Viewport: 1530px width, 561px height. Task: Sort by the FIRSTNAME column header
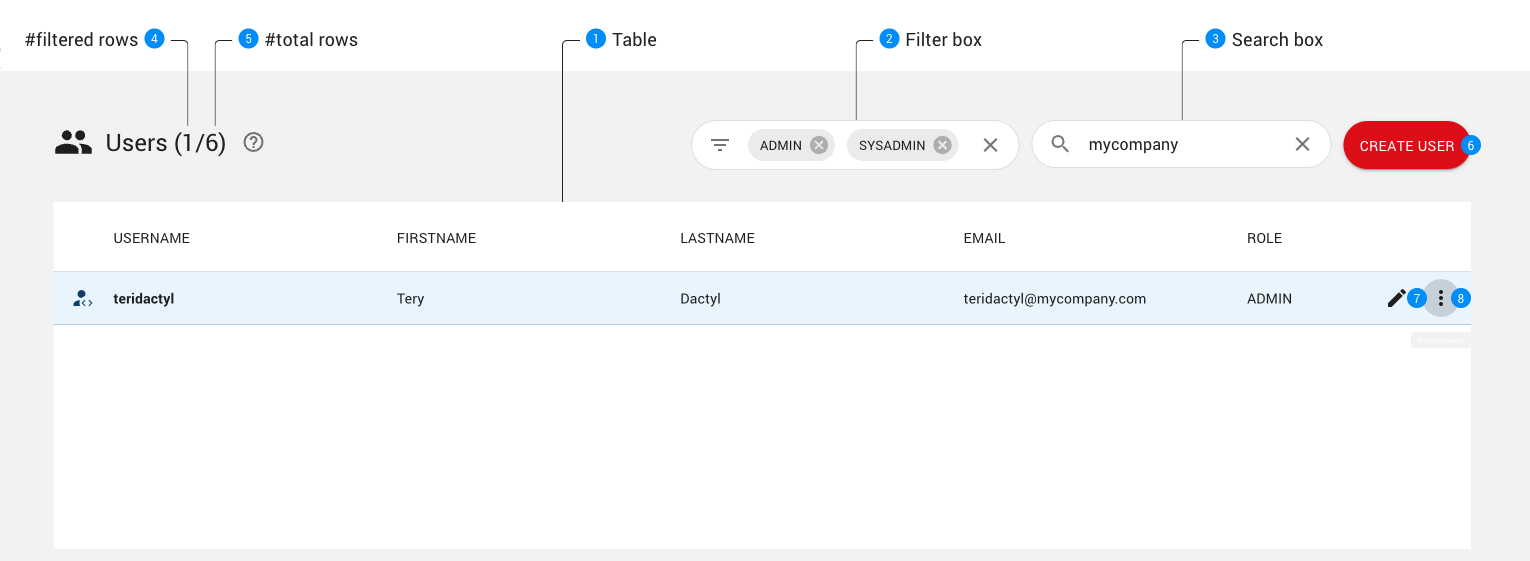[436, 238]
